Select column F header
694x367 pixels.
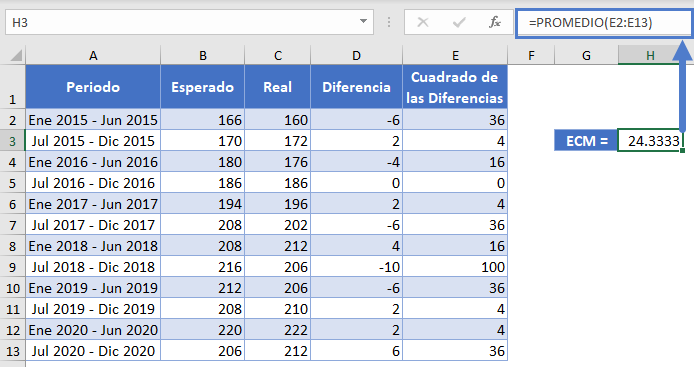pyautogui.click(x=531, y=55)
